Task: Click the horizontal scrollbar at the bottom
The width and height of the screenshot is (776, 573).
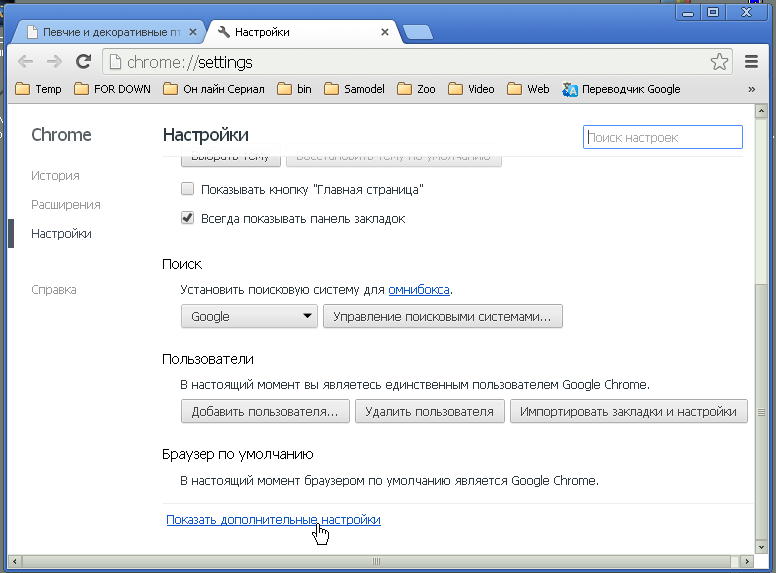Action: click(380, 560)
